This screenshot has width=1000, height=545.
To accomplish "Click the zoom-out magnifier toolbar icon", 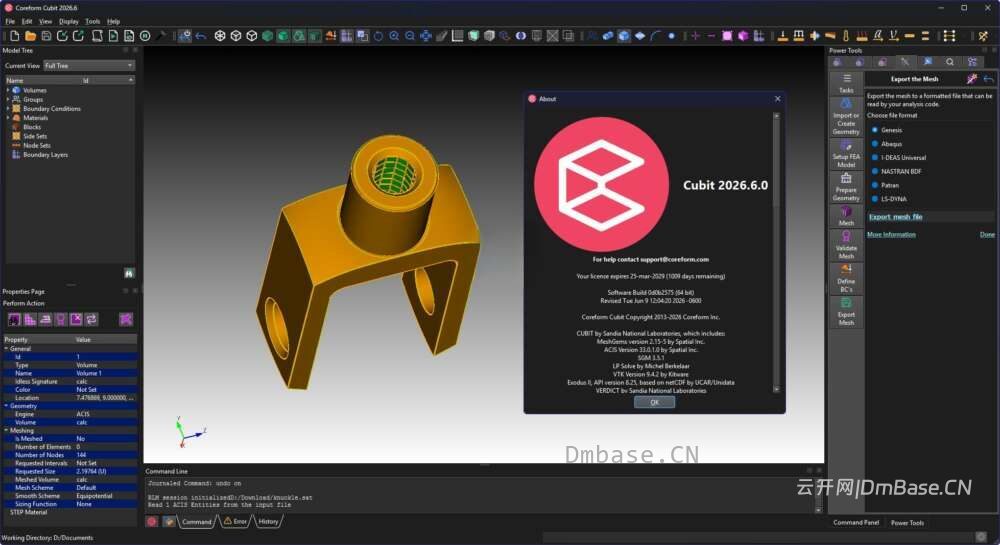I will (410, 36).
